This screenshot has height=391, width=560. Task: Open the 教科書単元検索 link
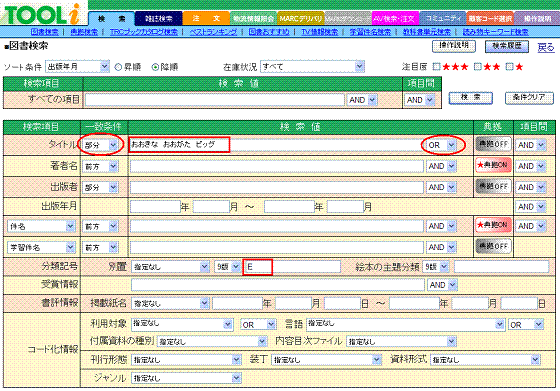pos(427,32)
